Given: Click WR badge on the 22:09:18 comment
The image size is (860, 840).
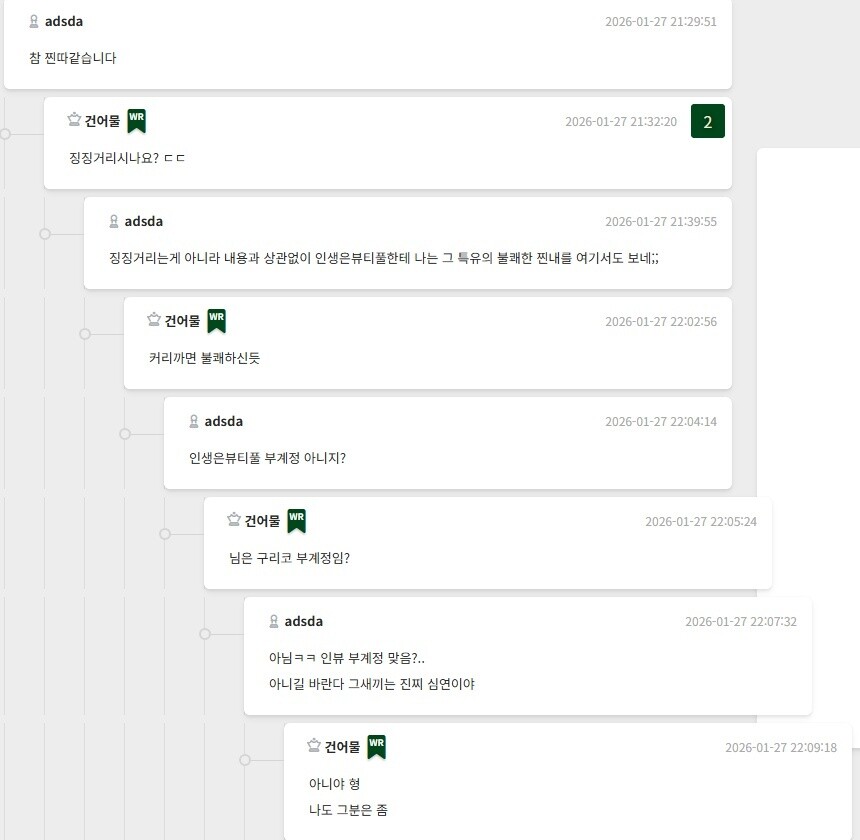Looking at the screenshot, I should pos(377,747).
